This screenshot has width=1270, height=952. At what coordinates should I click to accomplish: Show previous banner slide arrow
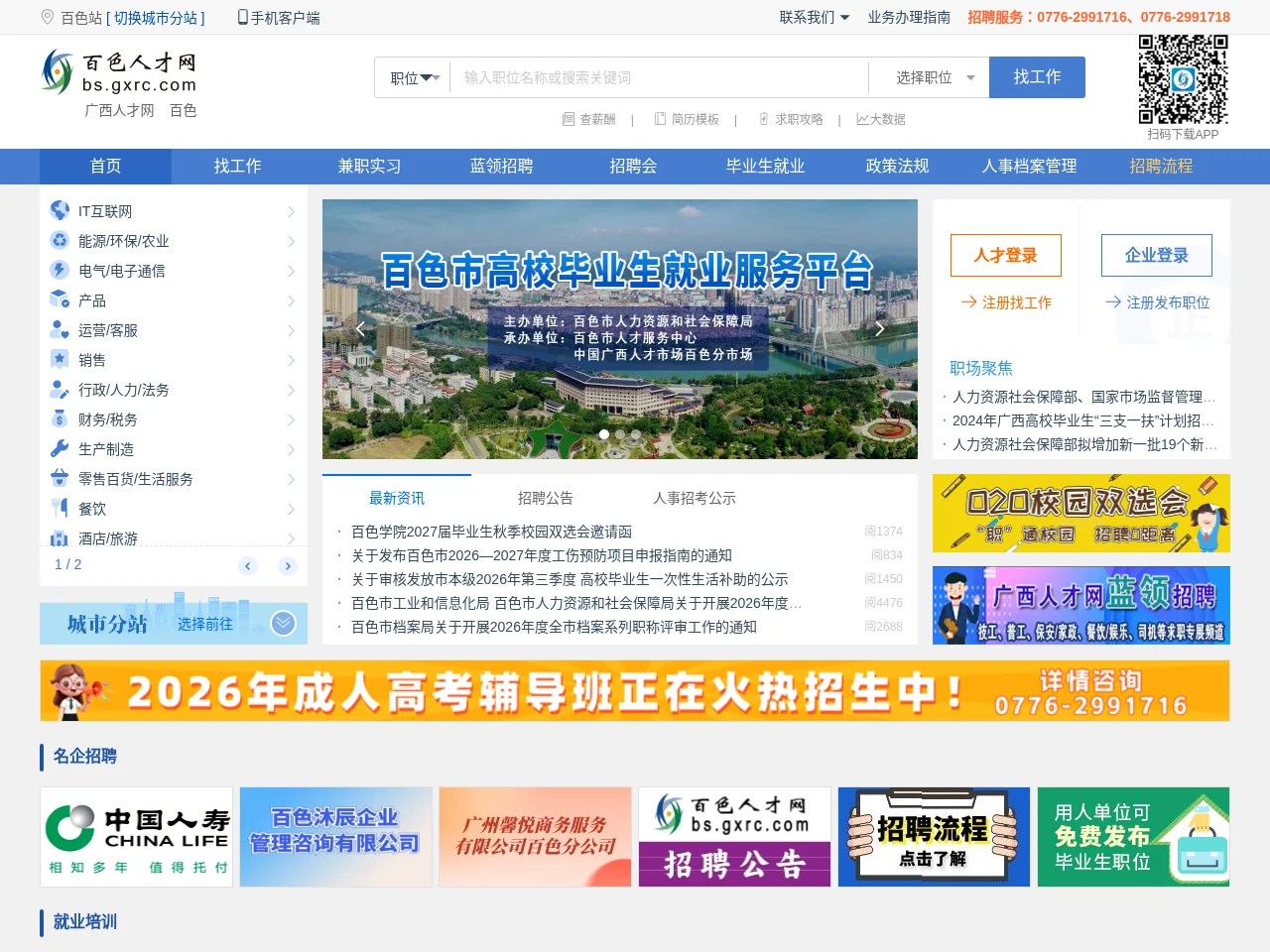point(360,328)
